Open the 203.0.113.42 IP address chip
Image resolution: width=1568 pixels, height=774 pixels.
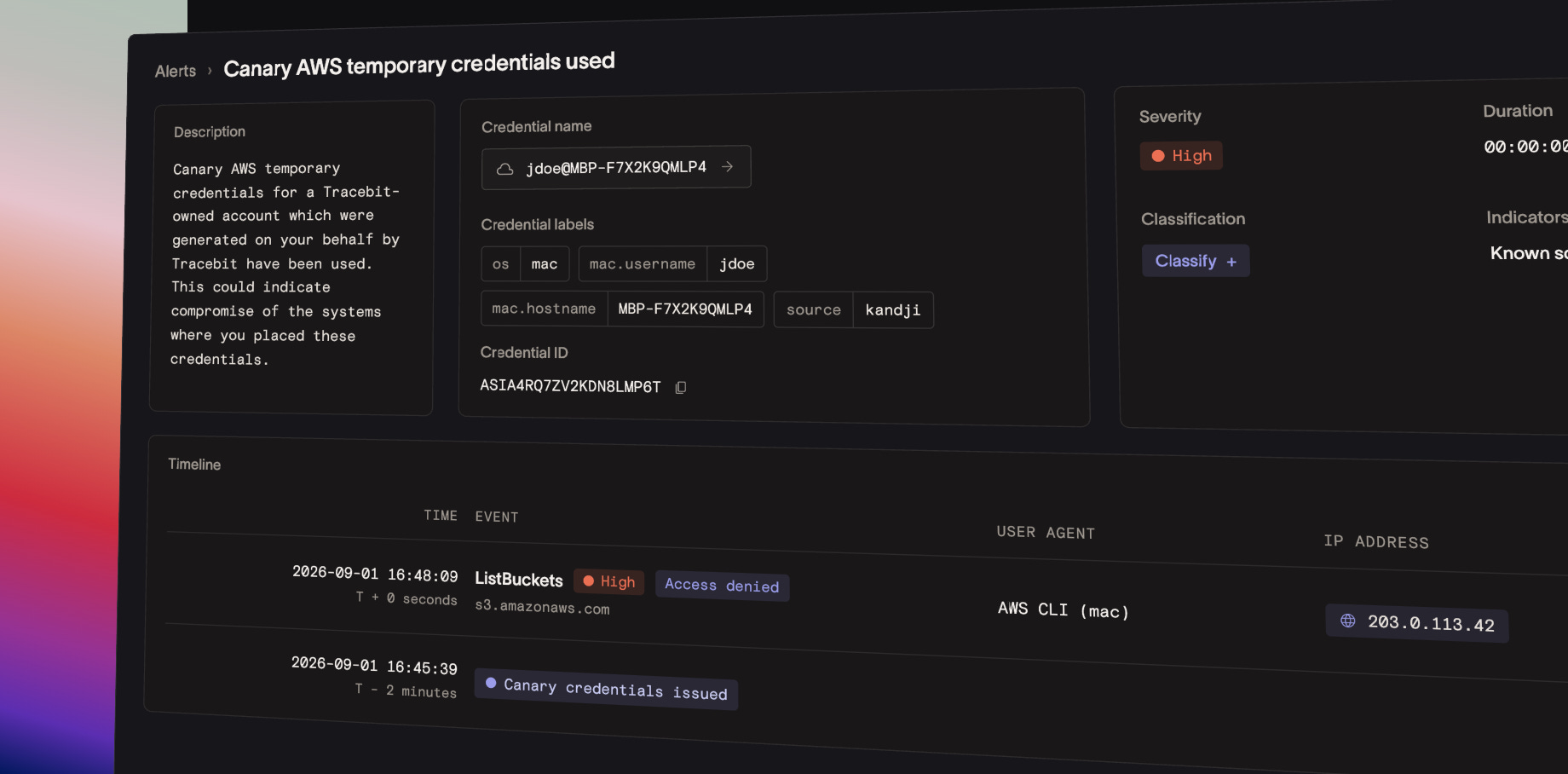tap(1417, 623)
